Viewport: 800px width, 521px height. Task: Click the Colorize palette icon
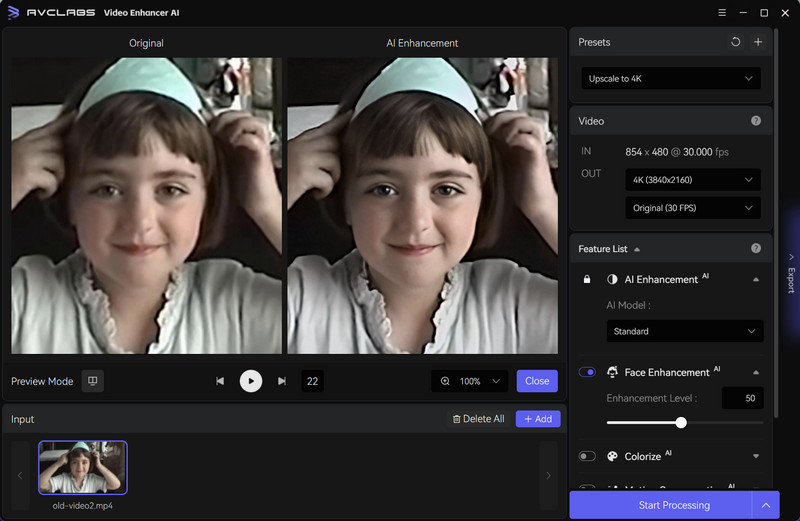pyautogui.click(x=612, y=456)
